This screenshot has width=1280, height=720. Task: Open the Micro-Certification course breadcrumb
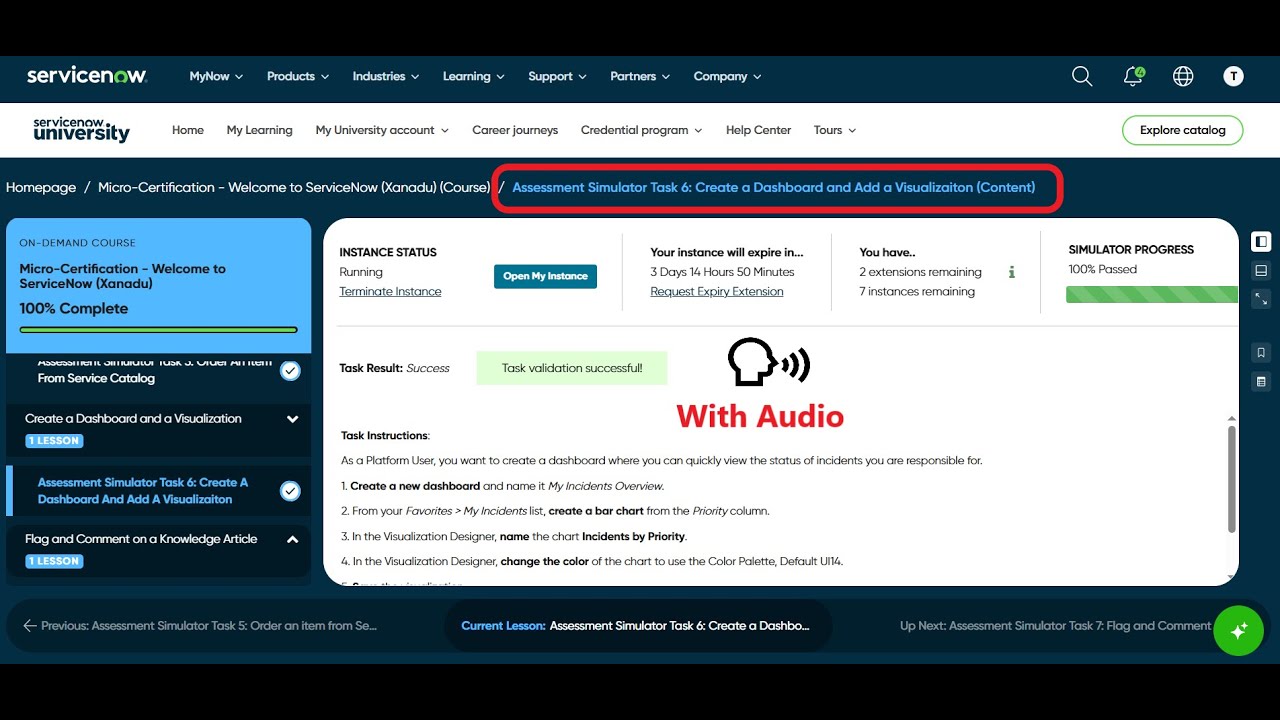coord(294,188)
